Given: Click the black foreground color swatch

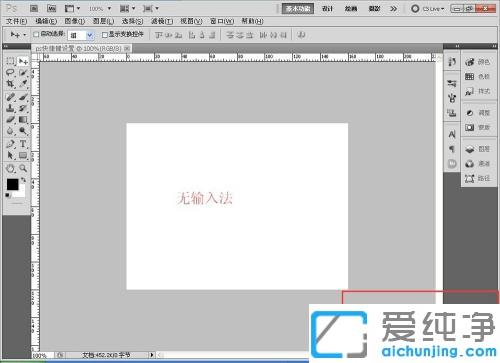Looking at the screenshot, I should pos(12,184).
